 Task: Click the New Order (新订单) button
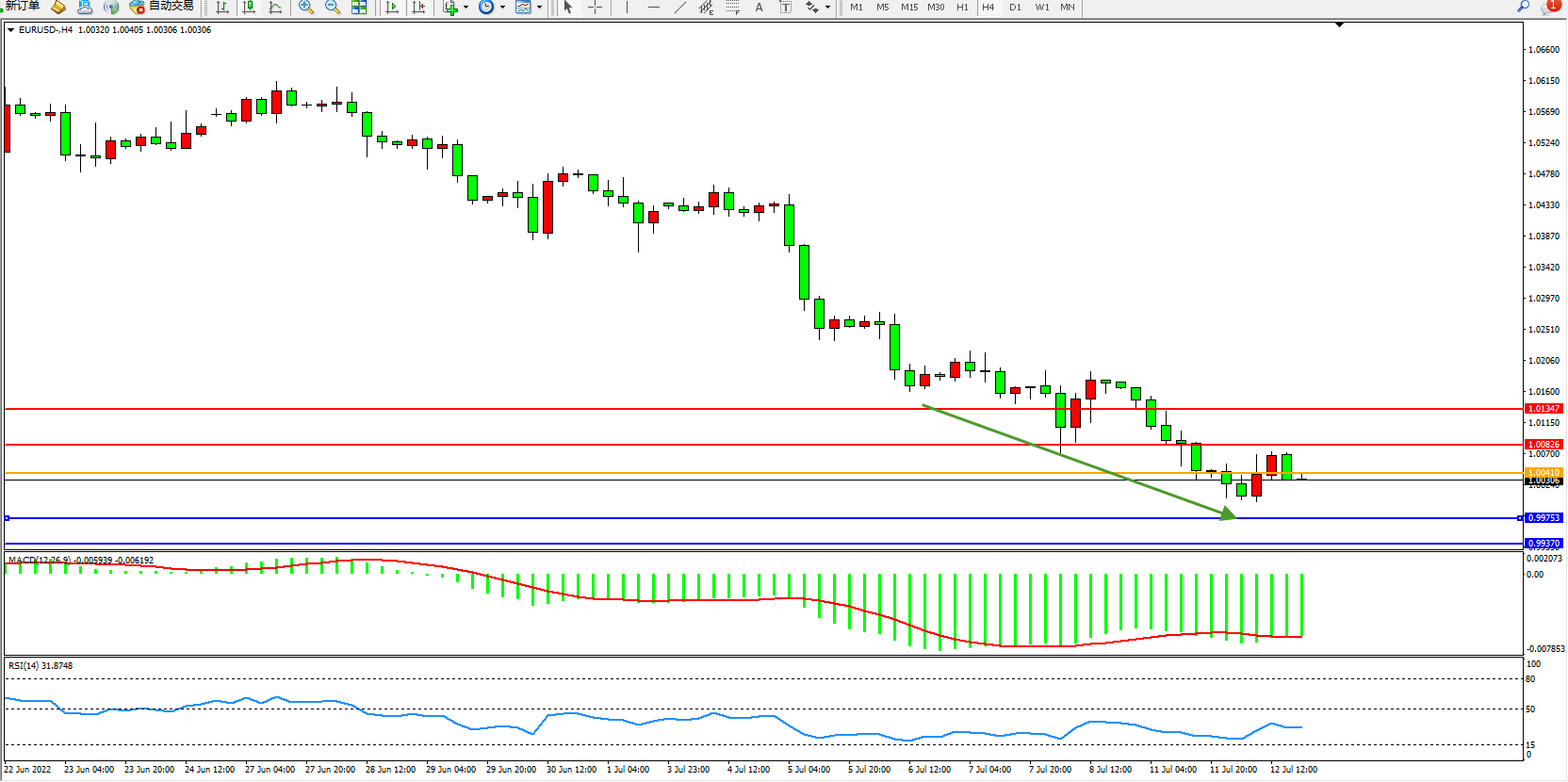click(x=23, y=6)
